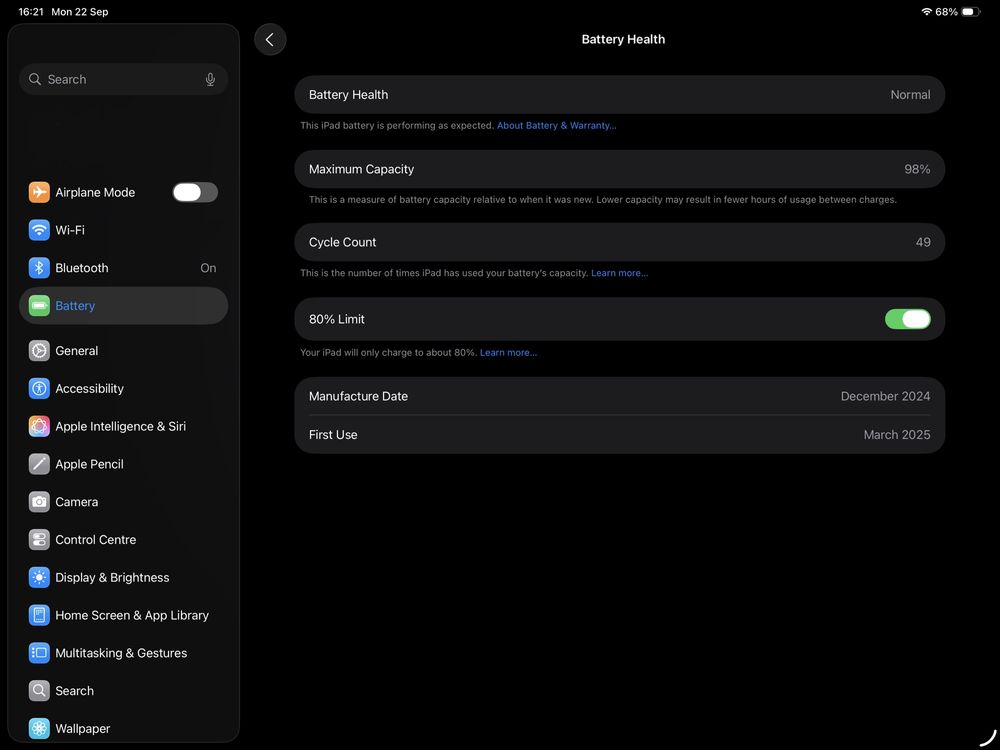Image resolution: width=1000 pixels, height=750 pixels.
Task: Tap the Bluetooth icon in sidebar
Action: (x=39, y=268)
